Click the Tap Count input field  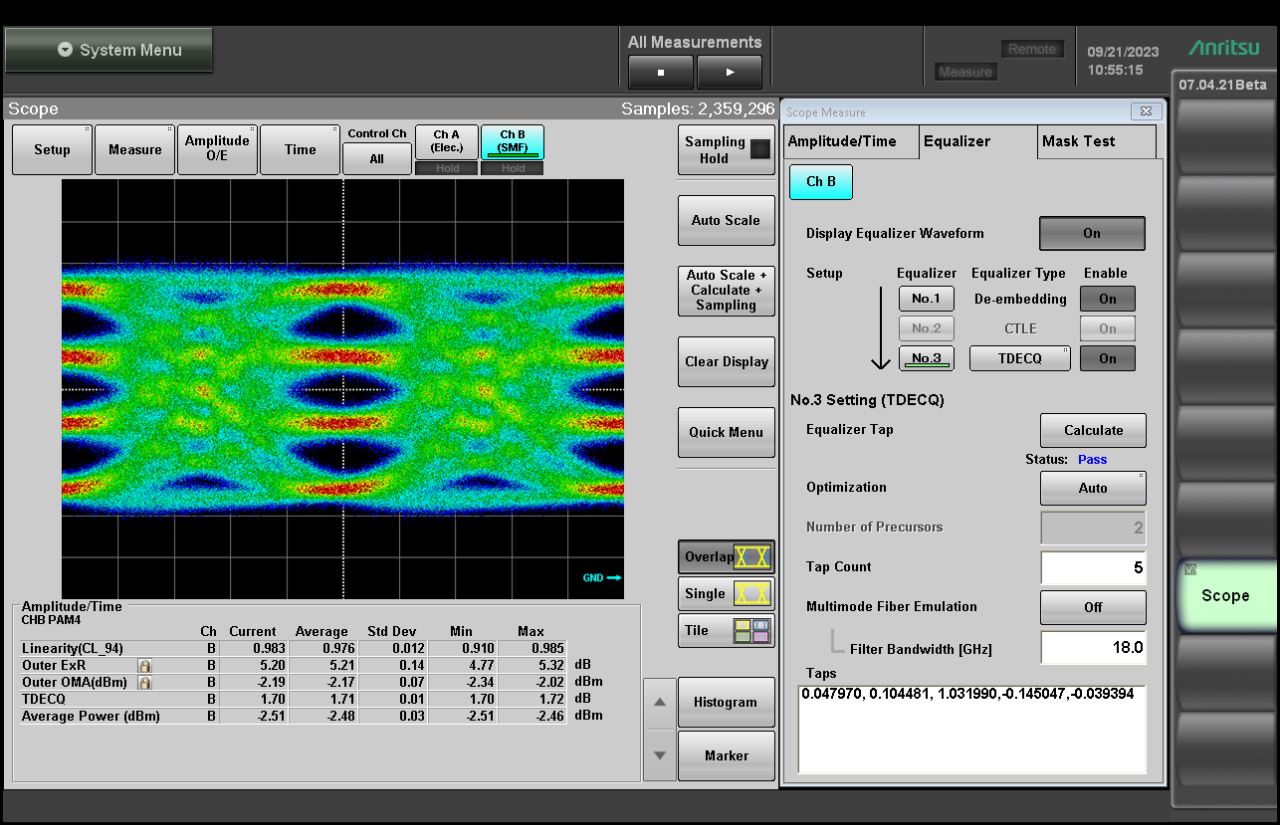(1093, 567)
